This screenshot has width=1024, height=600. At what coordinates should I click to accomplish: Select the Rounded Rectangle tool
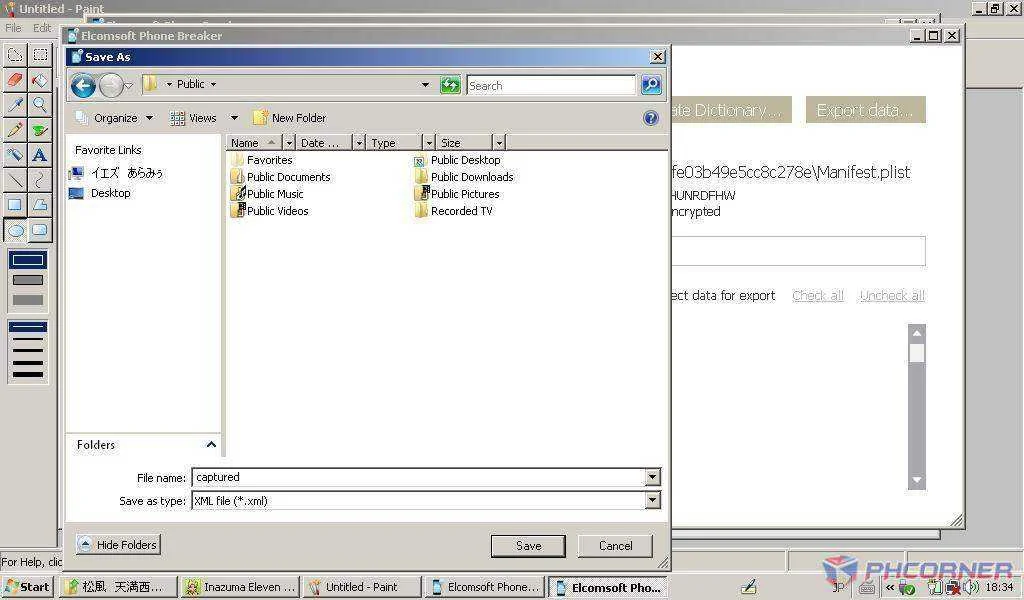tap(40, 230)
